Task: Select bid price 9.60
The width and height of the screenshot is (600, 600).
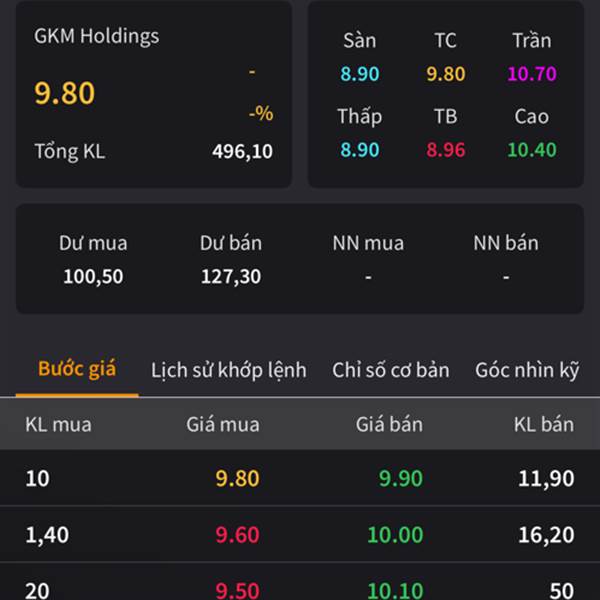Action: click(237, 535)
